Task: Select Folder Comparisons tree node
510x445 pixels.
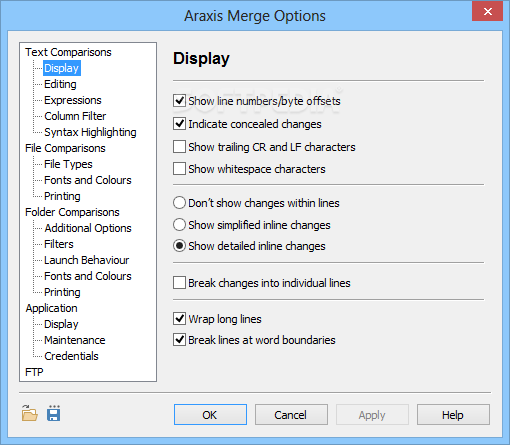Action: coord(72,212)
